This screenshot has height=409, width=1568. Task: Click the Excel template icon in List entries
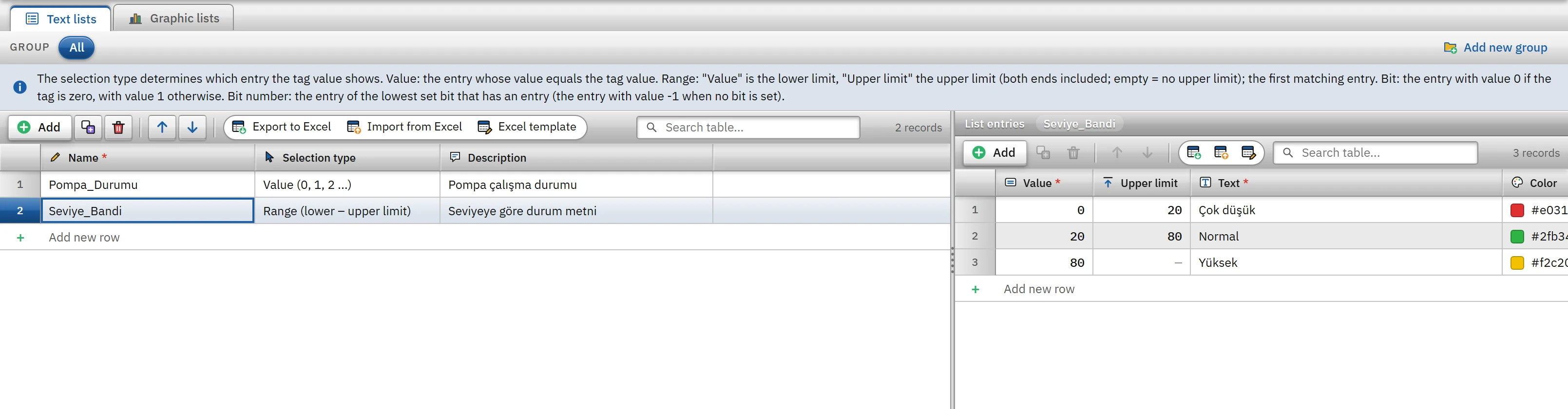pyautogui.click(x=1248, y=153)
